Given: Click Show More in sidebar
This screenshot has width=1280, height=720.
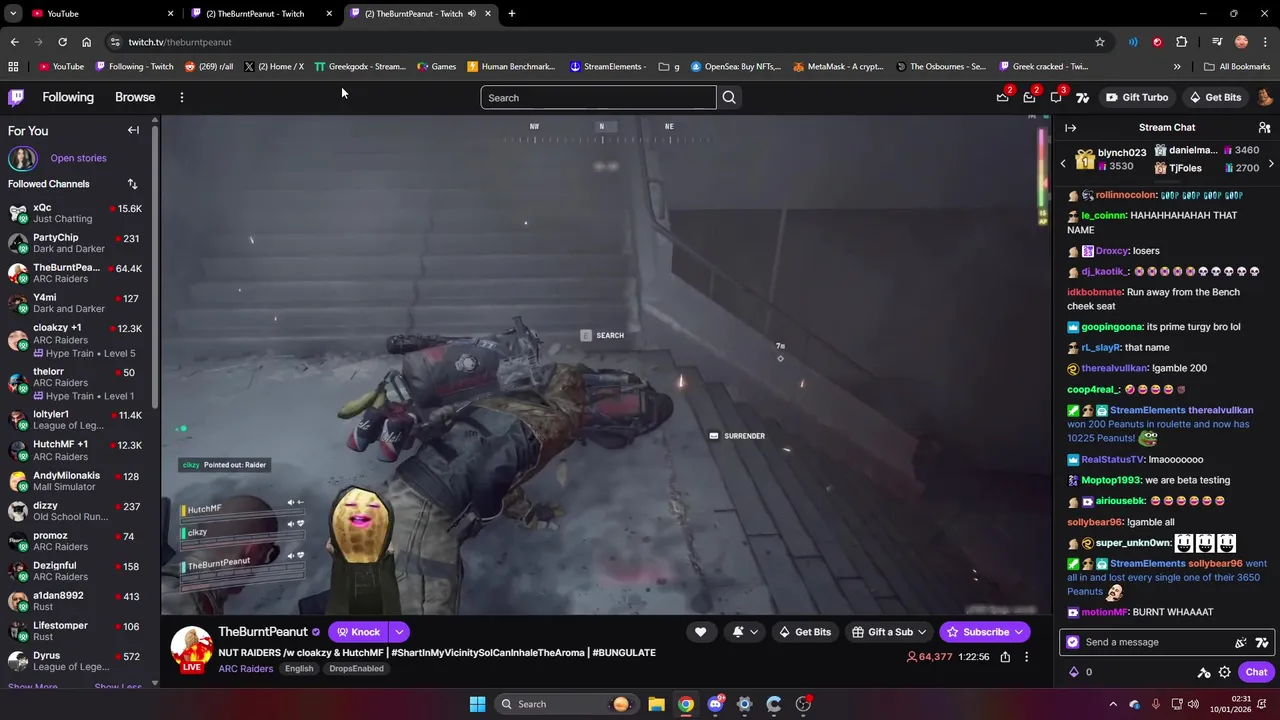Looking at the screenshot, I should tap(32, 686).
